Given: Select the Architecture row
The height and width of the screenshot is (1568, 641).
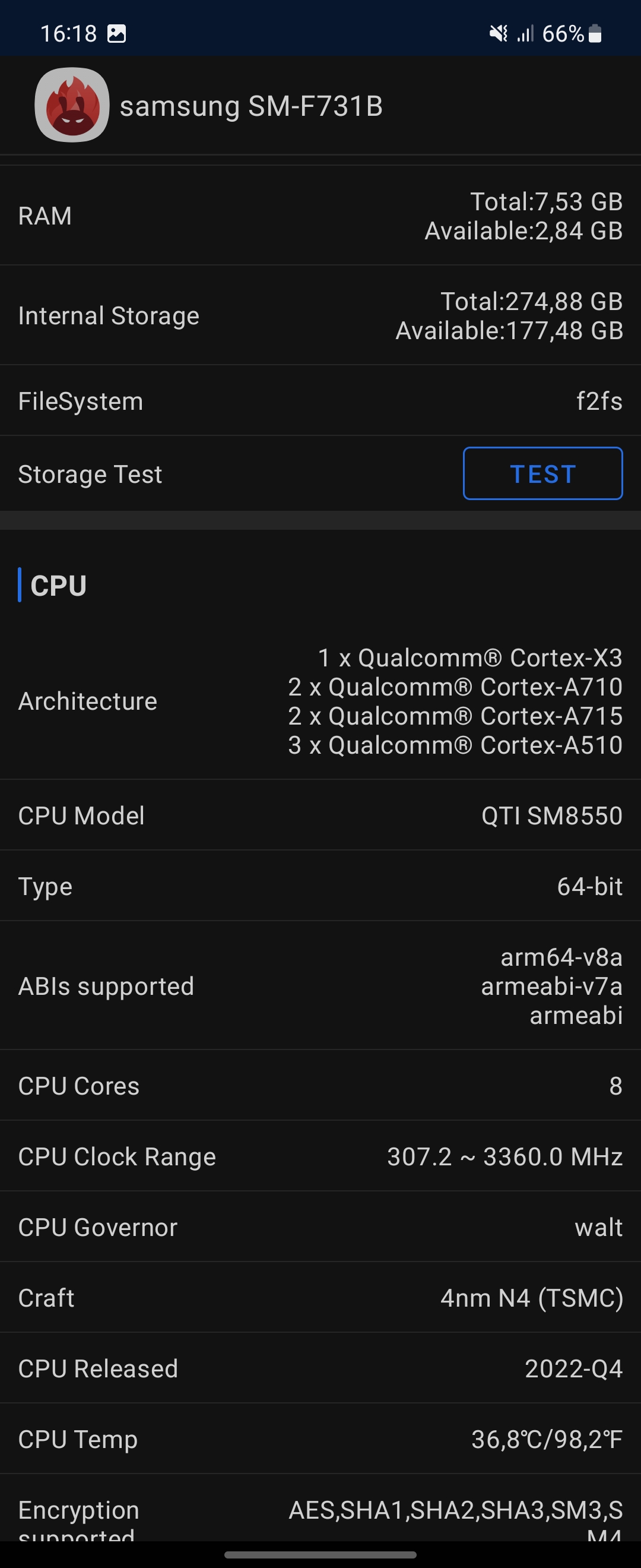Looking at the screenshot, I should 320,701.
